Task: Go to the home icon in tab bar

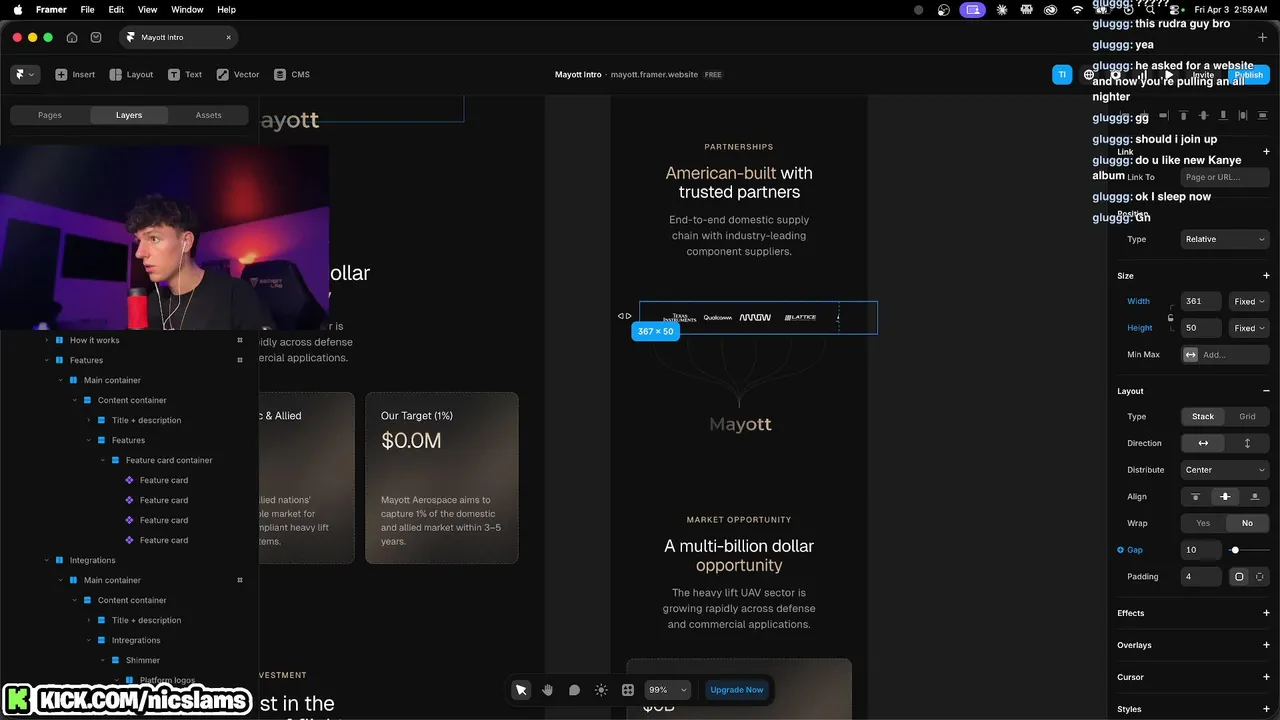Action: pos(72,37)
